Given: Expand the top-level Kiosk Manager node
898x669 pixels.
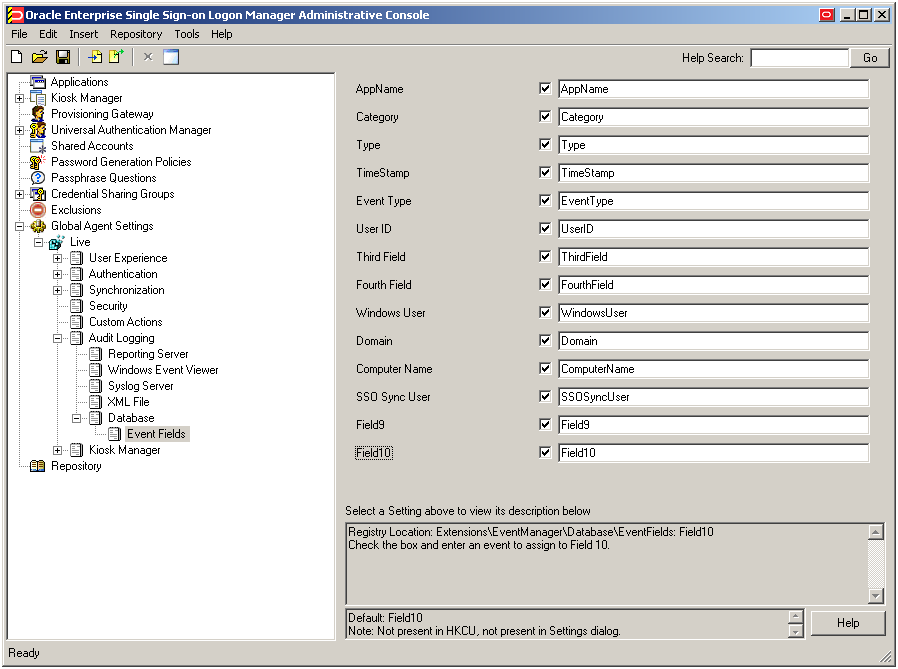Looking at the screenshot, I should tap(19, 99).
